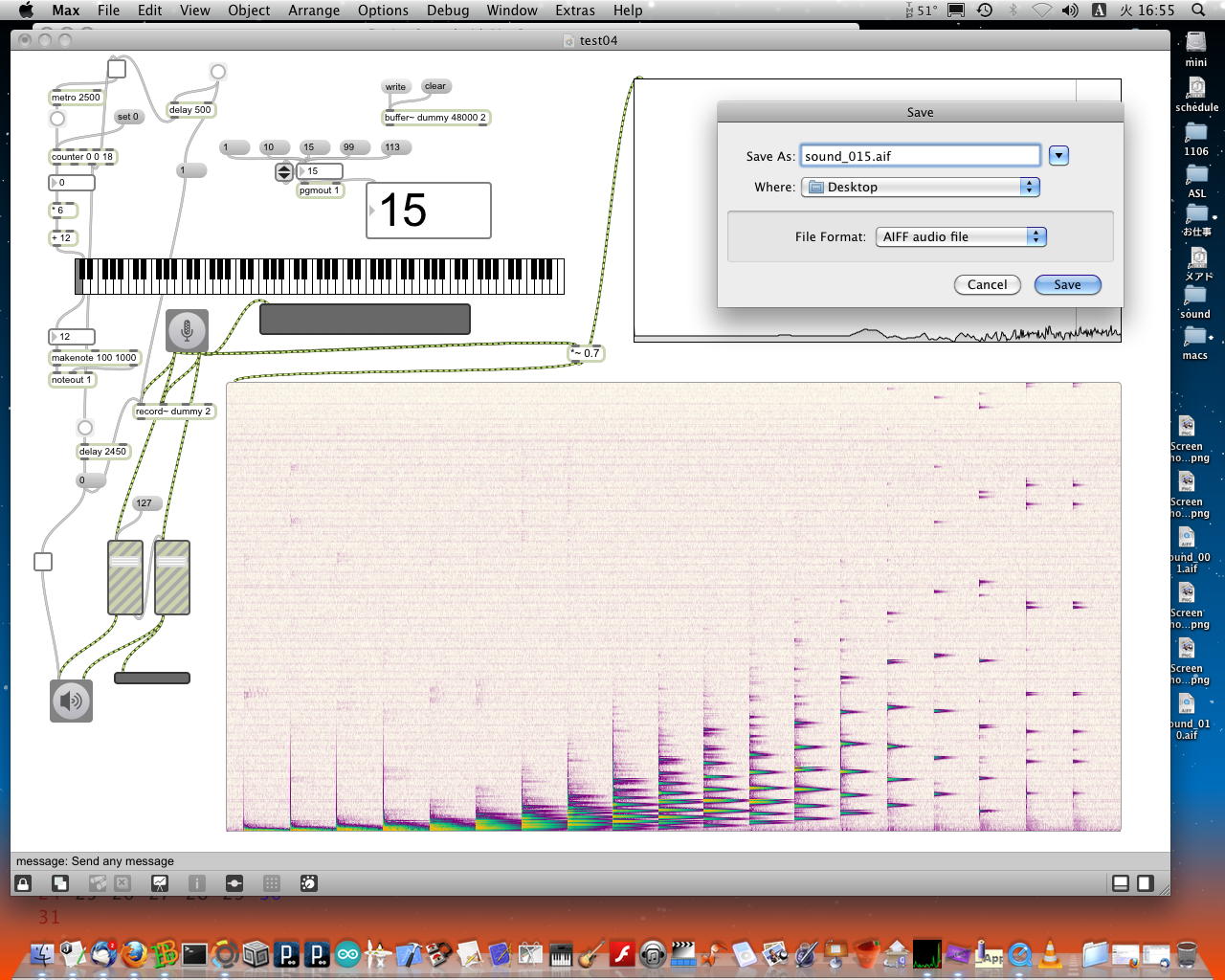1225x980 pixels.
Task: Open the File menu
Action: pyautogui.click(x=109, y=11)
